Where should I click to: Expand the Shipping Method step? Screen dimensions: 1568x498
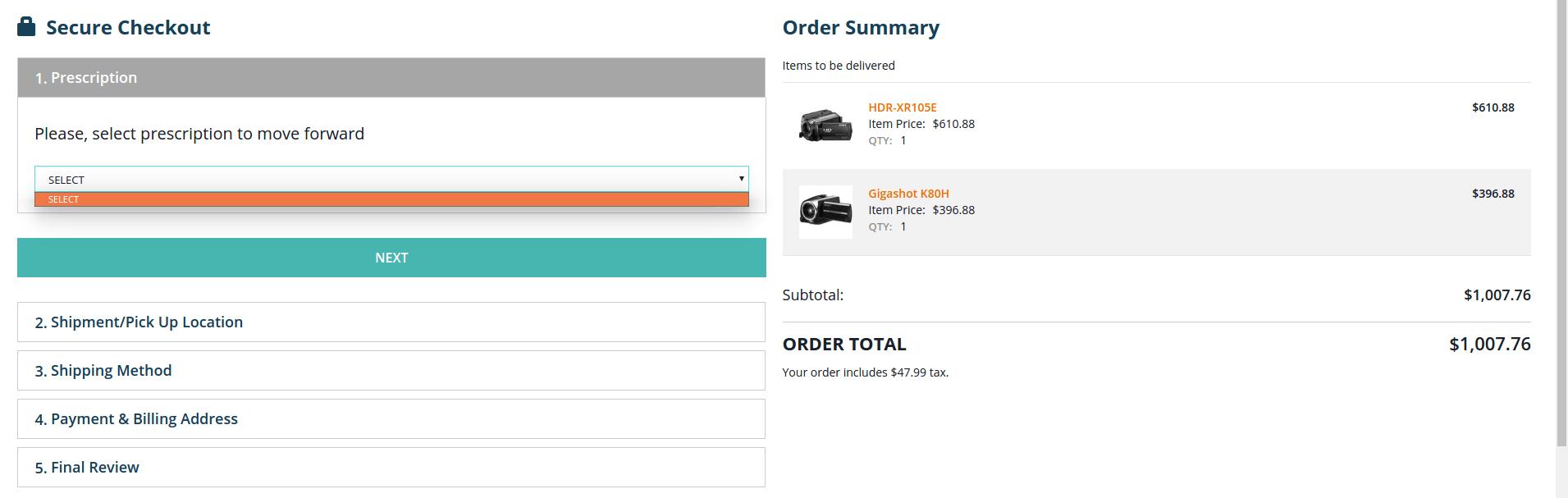click(391, 370)
